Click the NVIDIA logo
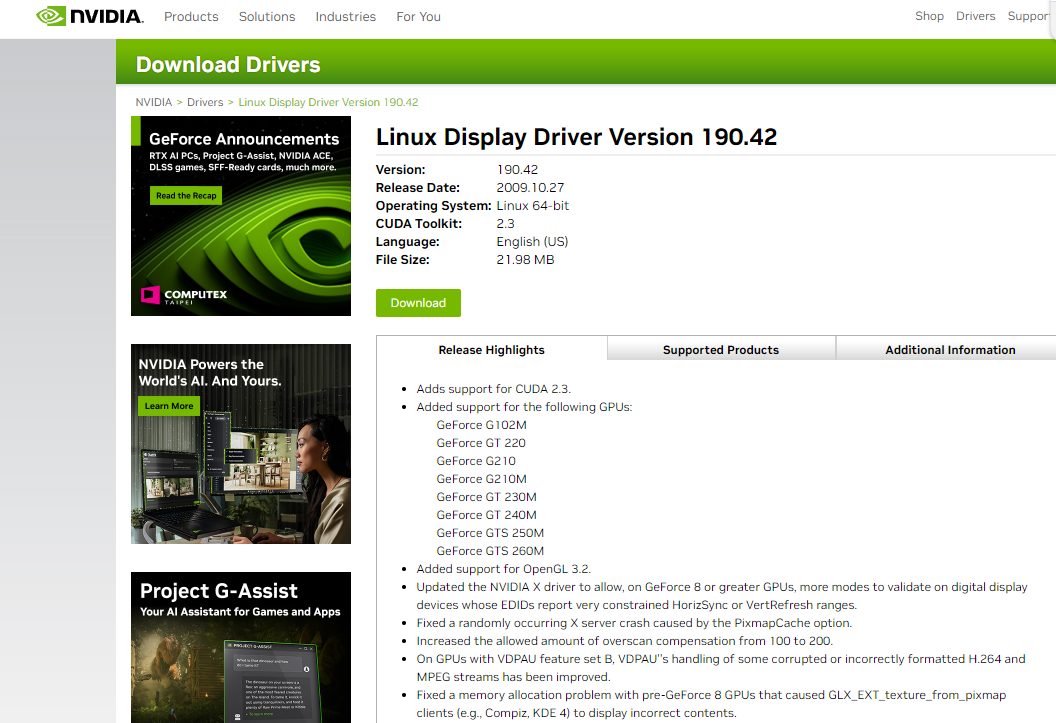This screenshot has width=1056, height=723. click(90, 16)
